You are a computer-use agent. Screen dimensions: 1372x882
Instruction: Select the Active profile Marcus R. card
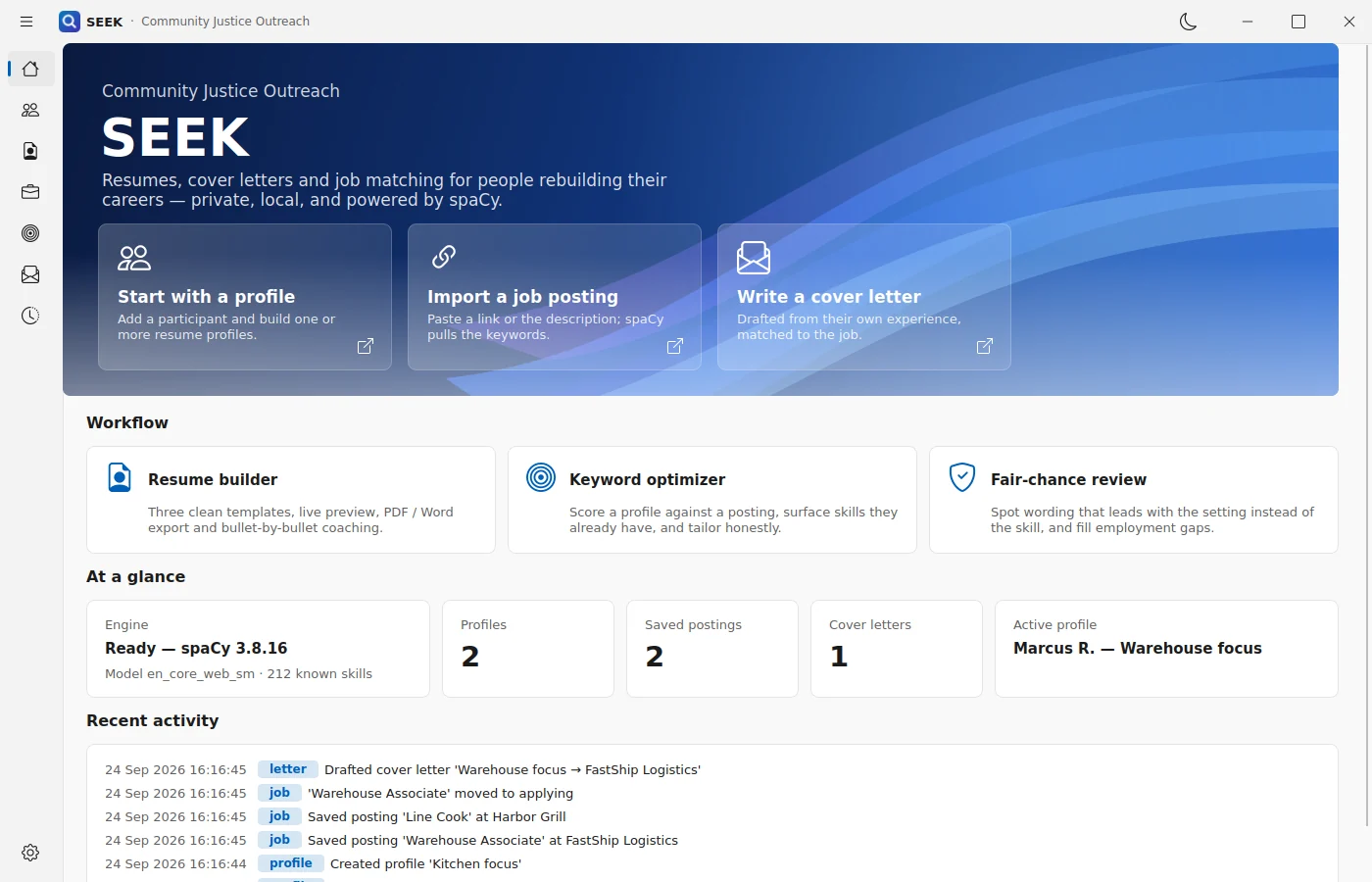click(1166, 649)
